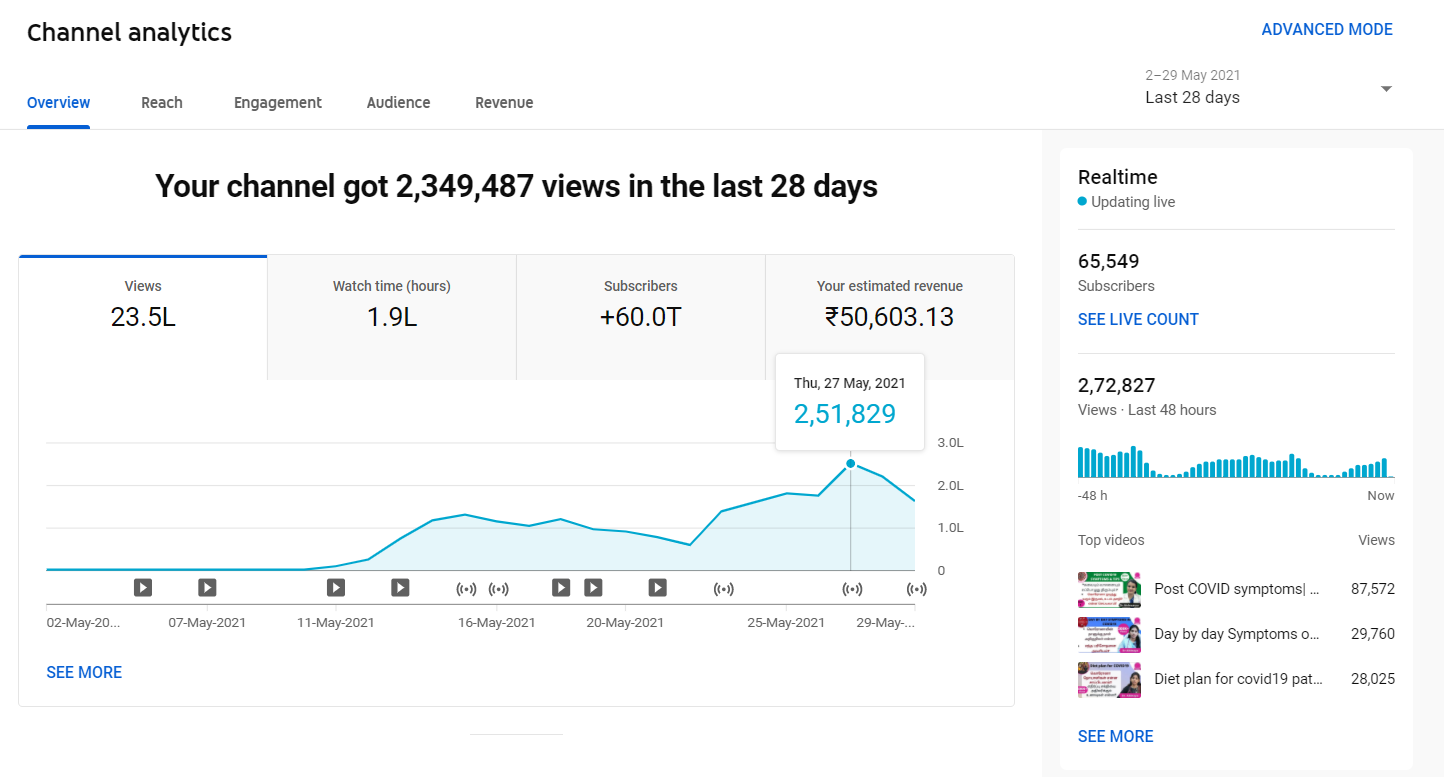The width and height of the screenshot is (1444, 777).
Task: Select the play icon marker near 07-May-2021
Action: (207, 587)
